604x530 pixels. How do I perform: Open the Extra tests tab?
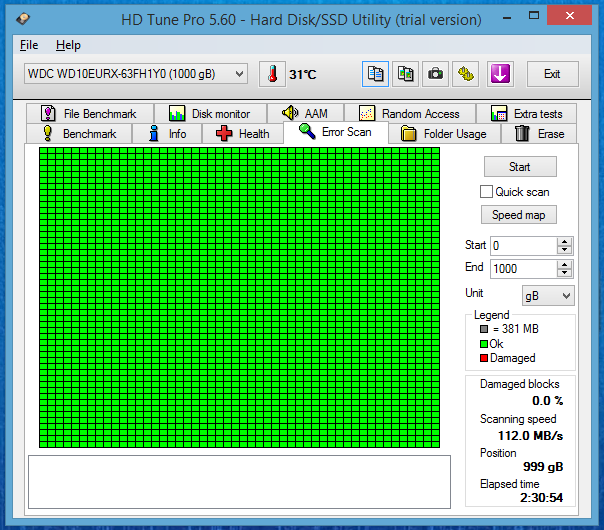(526, 114)
